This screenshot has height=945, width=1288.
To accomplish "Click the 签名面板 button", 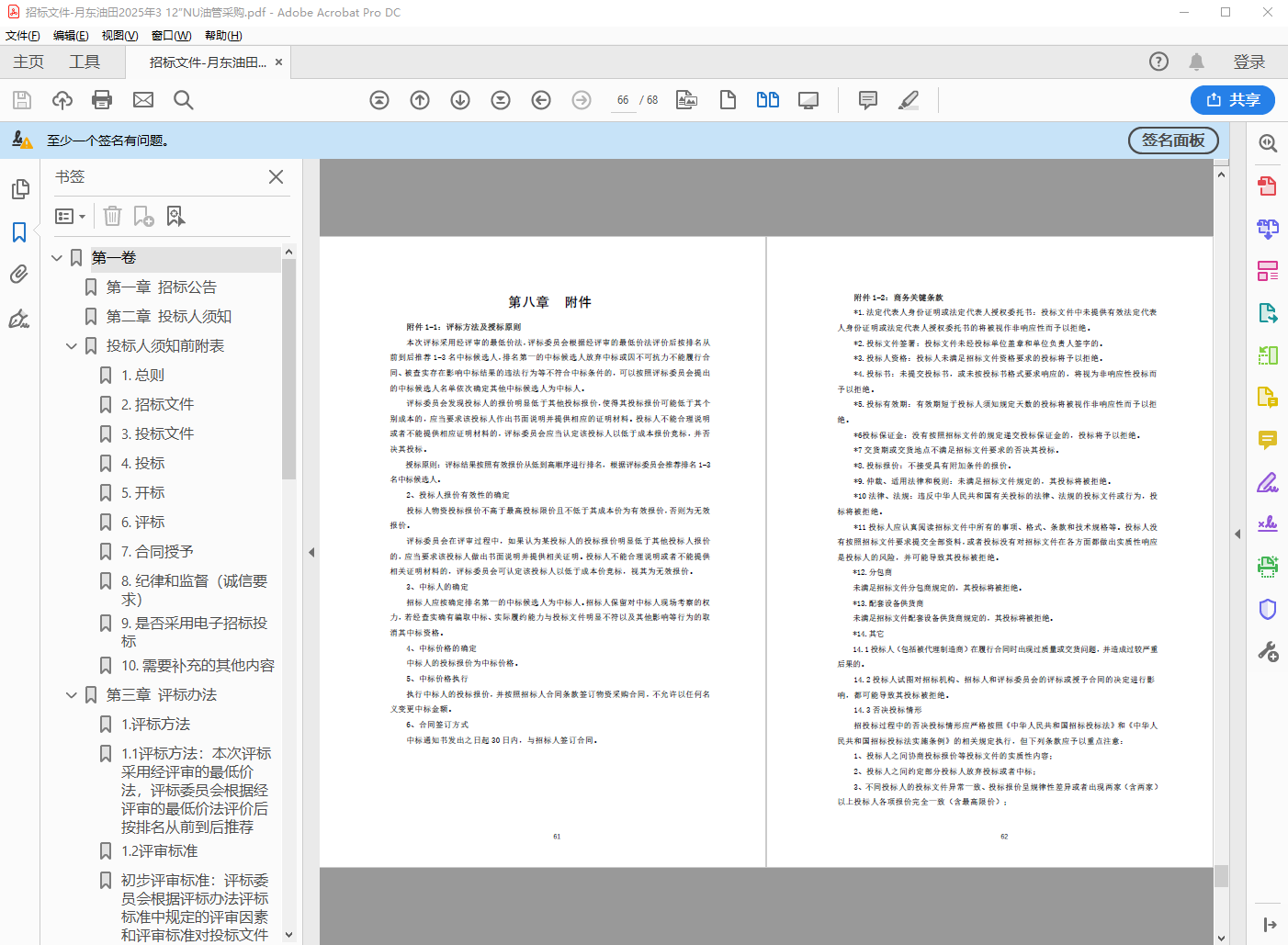I will click(x=1172, y=141).
